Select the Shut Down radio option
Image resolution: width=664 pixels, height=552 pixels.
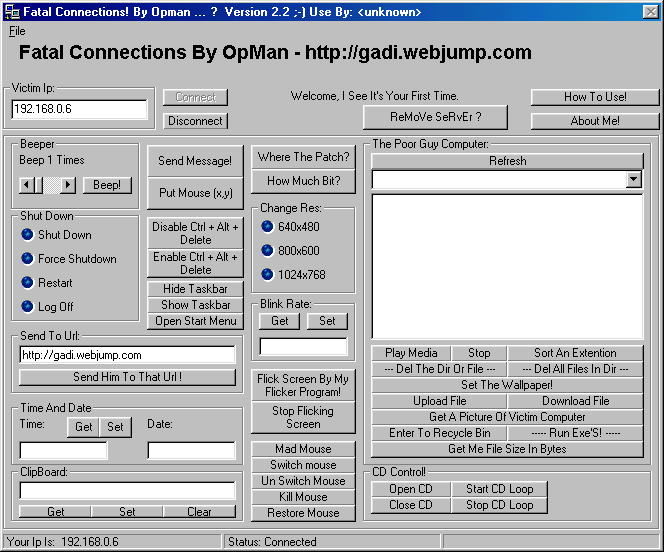tap(28, 235)
